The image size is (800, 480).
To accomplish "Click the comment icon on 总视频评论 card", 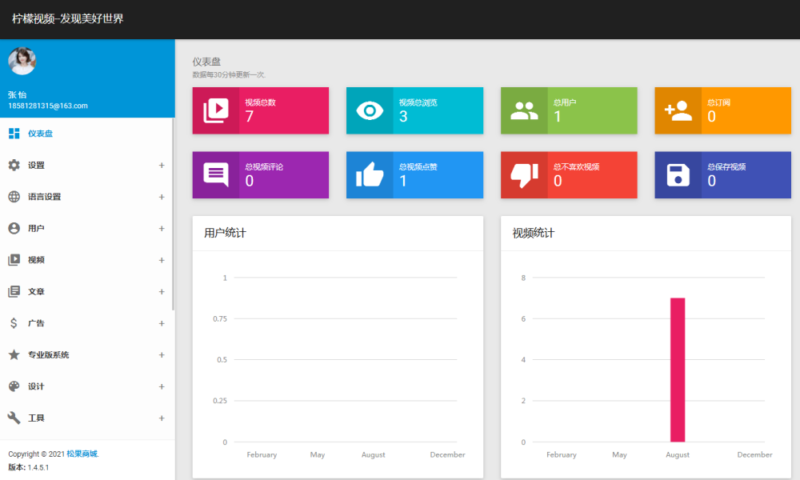I will [216, 175].
